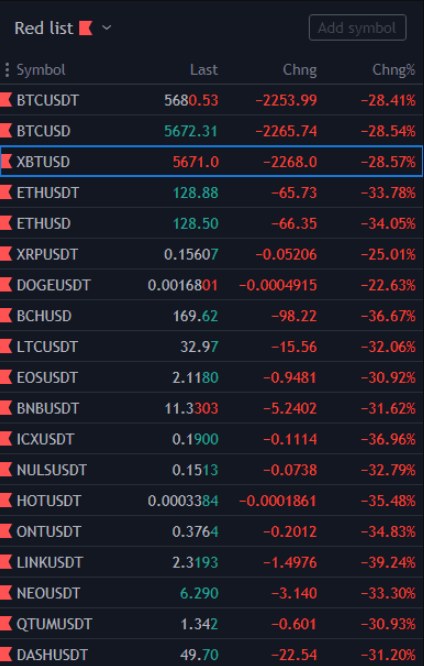This screenshot has width=424, height=666.
Task: Click the last price 5672.31
Action: [x=191, y=131]
